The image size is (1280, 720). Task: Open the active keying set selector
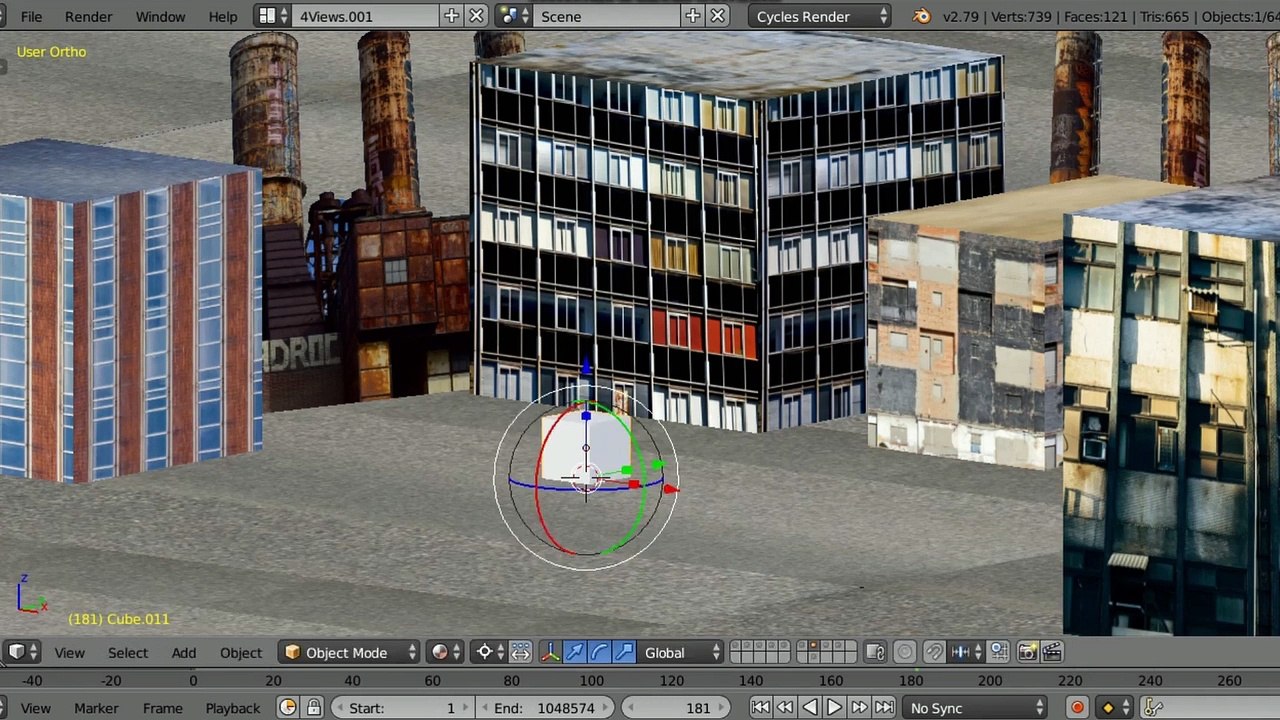pyautogui.click(x=1115, y=708)
